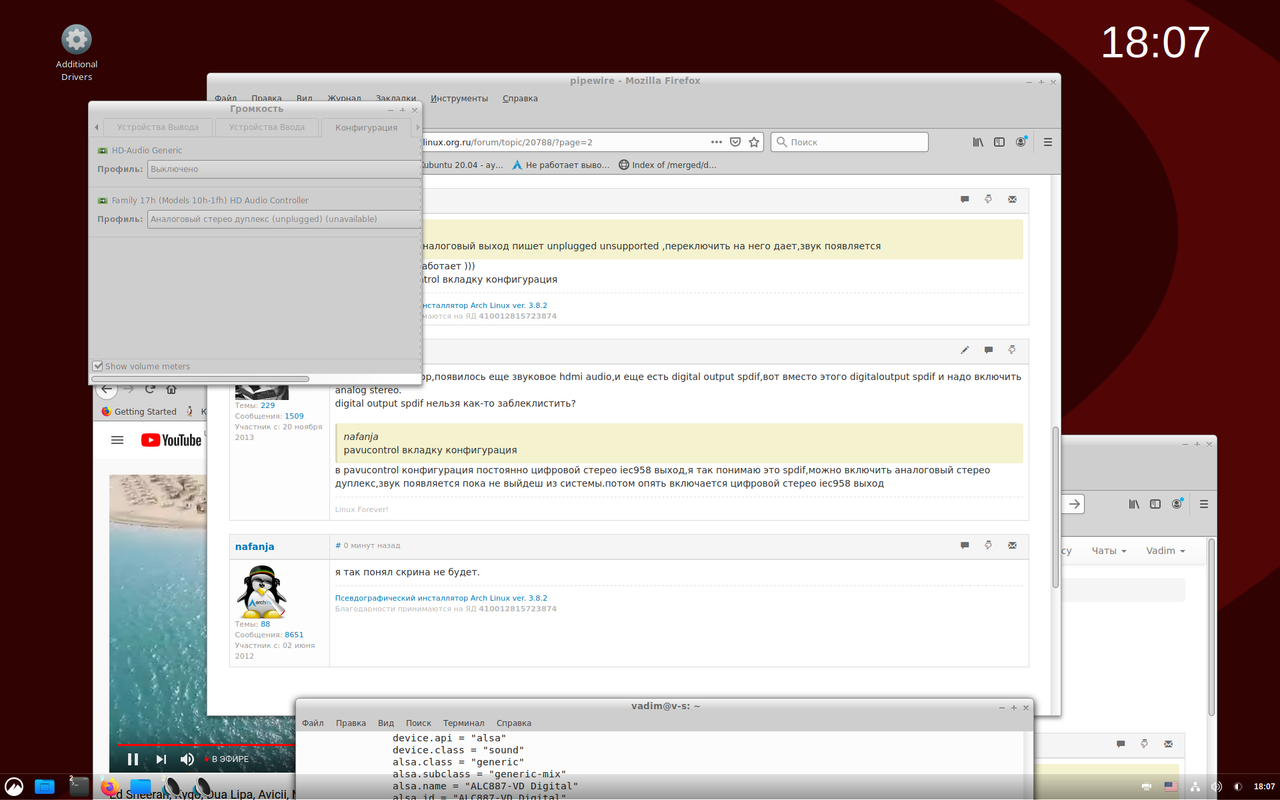Click the pencil edit icon on forum post
This screenshot has width=1280, height=800.
tap(965, 350)
